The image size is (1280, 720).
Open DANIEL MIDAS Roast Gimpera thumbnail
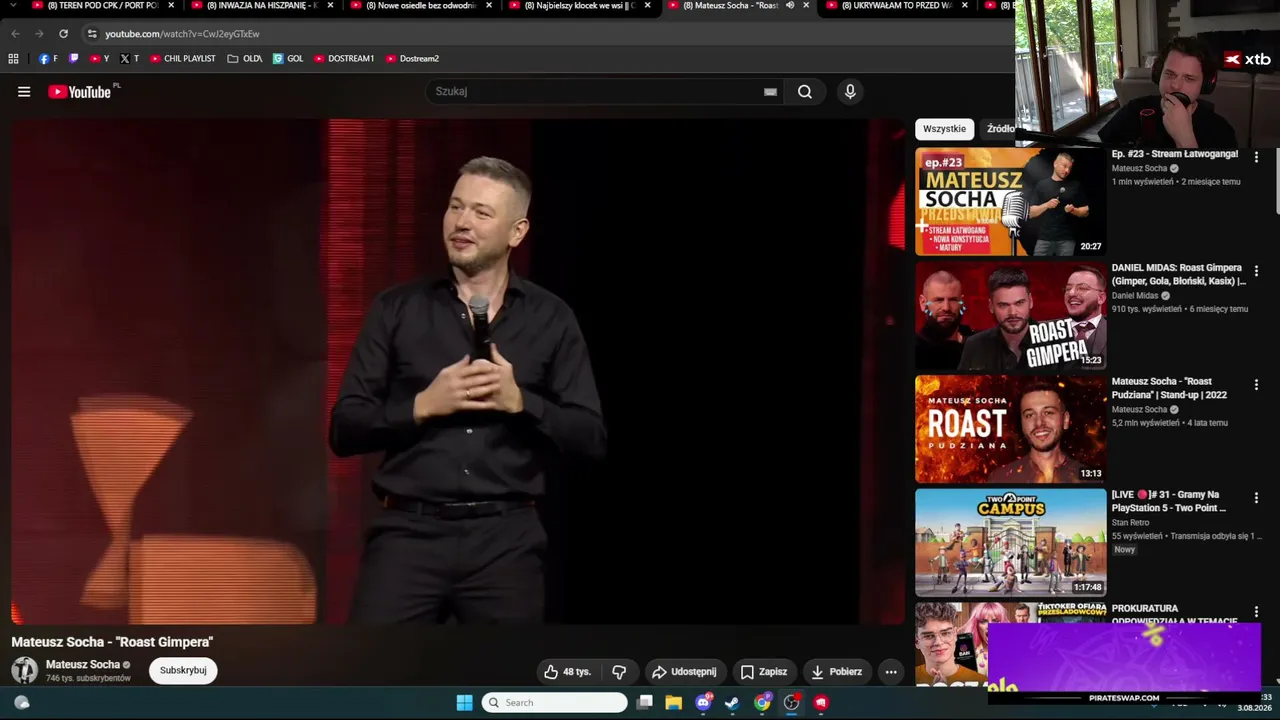1010,316
